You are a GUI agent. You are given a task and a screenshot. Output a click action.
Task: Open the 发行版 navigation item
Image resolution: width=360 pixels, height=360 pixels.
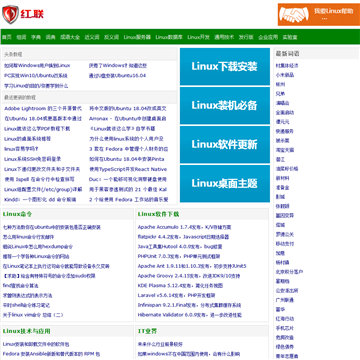pos(246,37)
